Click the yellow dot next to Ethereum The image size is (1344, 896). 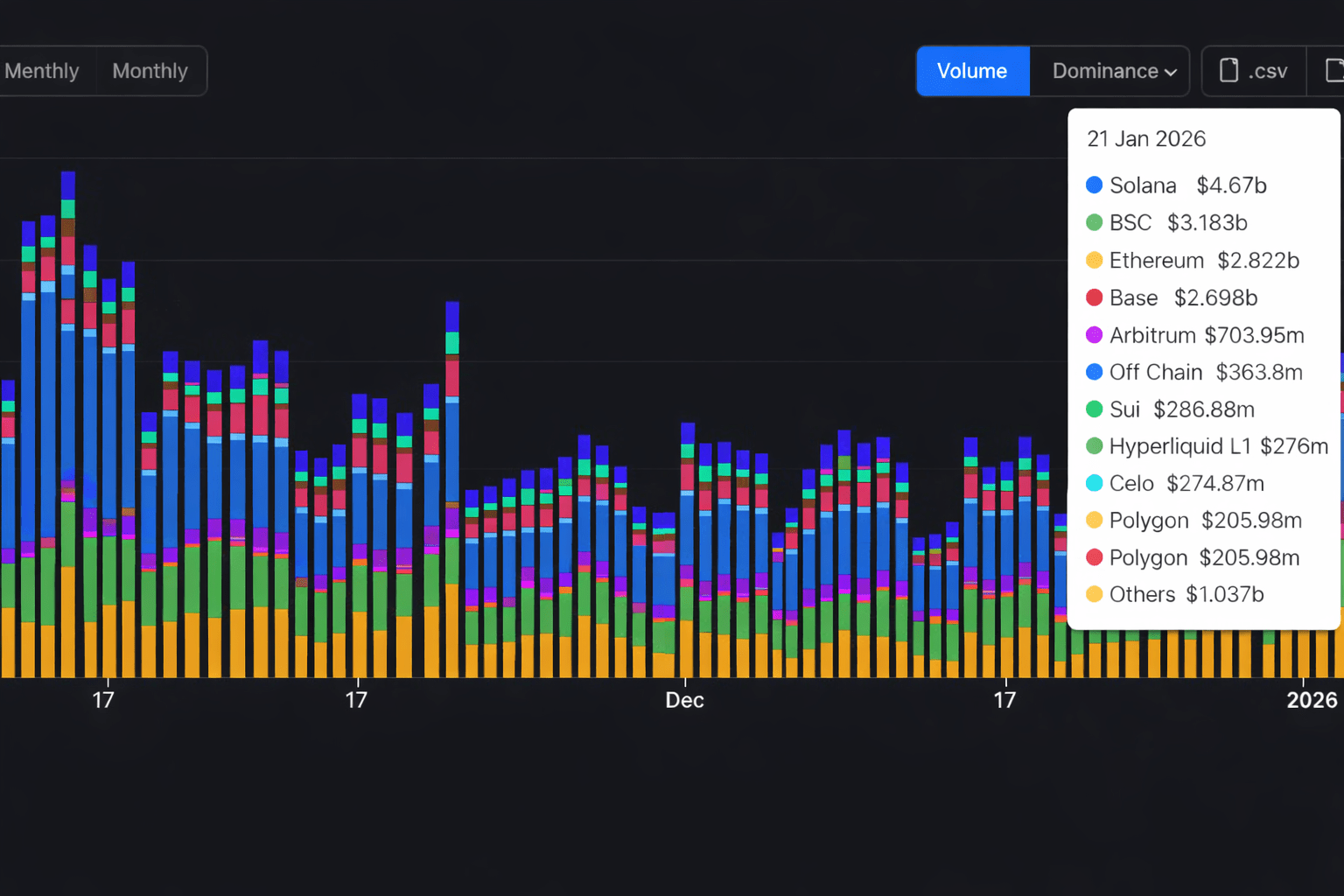pyautogui.click(x=1094, y=261)
